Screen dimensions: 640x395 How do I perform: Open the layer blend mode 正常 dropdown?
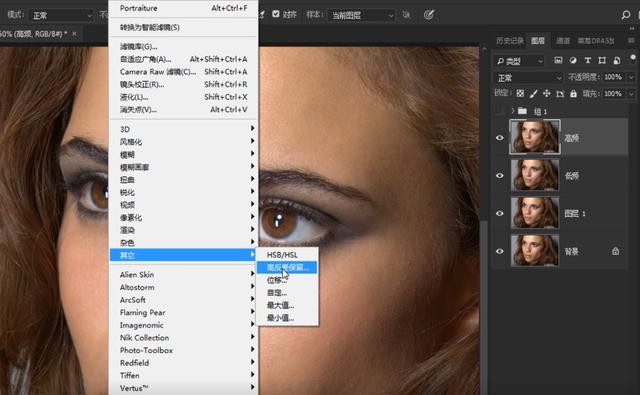click(529, 78)
